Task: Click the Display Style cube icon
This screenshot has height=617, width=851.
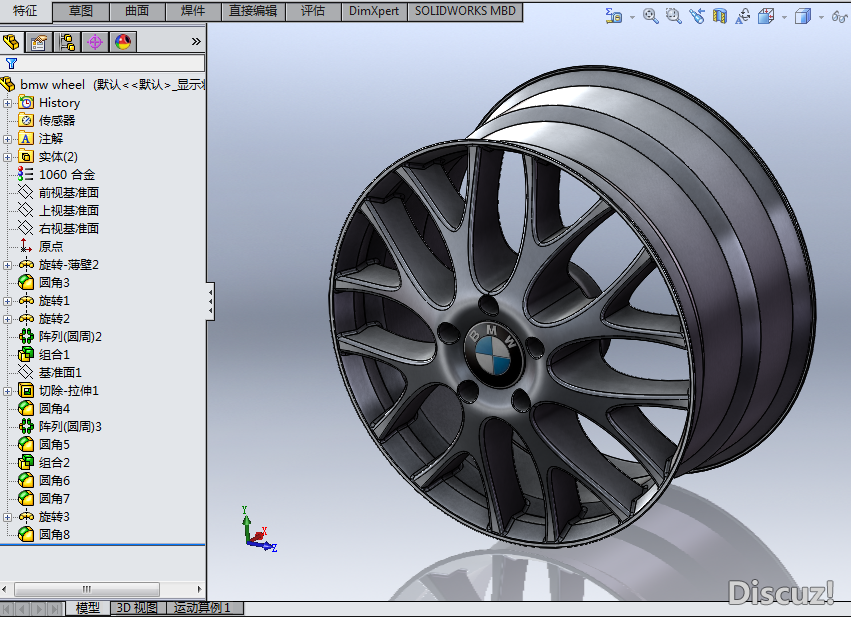Action: coord(803,16)
